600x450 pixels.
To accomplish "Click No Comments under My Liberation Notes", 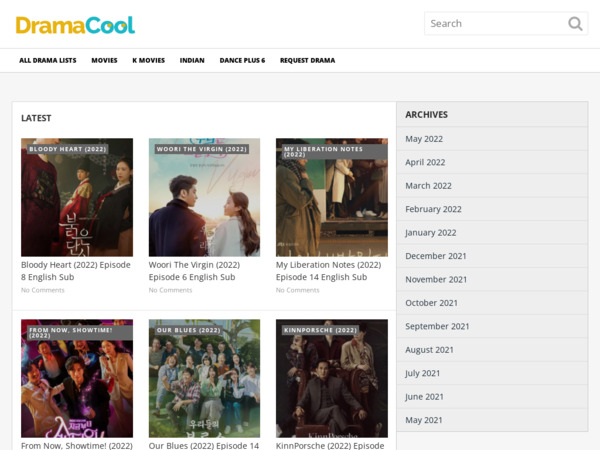I will tap(298, 290).
